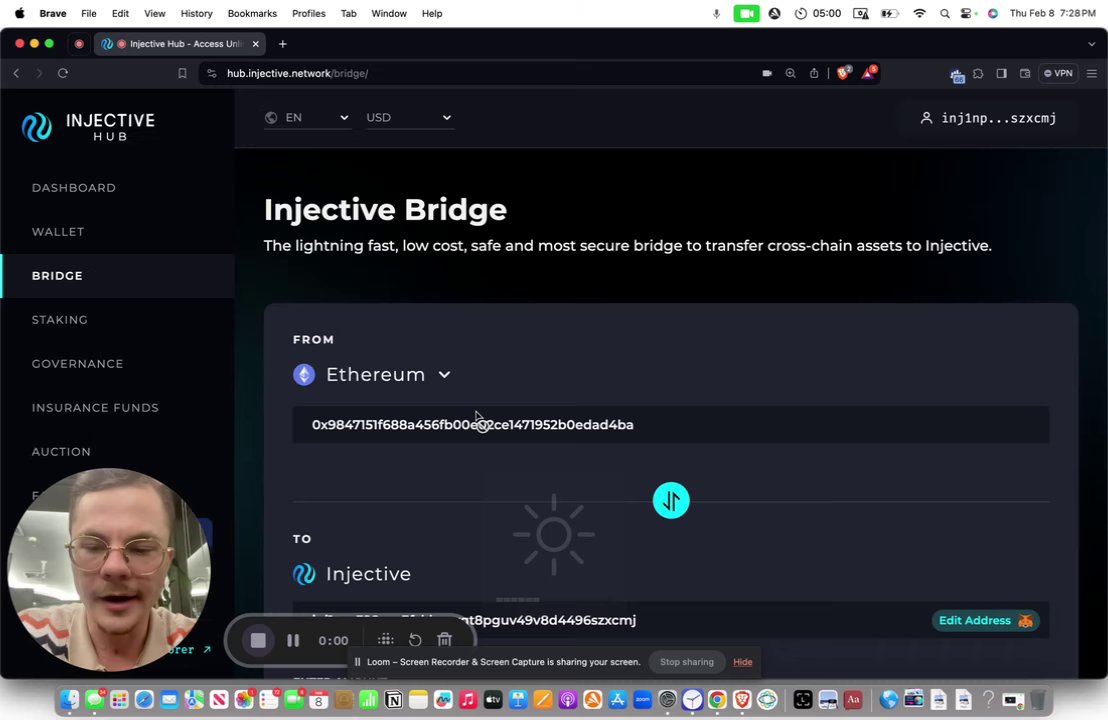
Task: Open Zoom from the dock
Action: click(x=642, y=700)
